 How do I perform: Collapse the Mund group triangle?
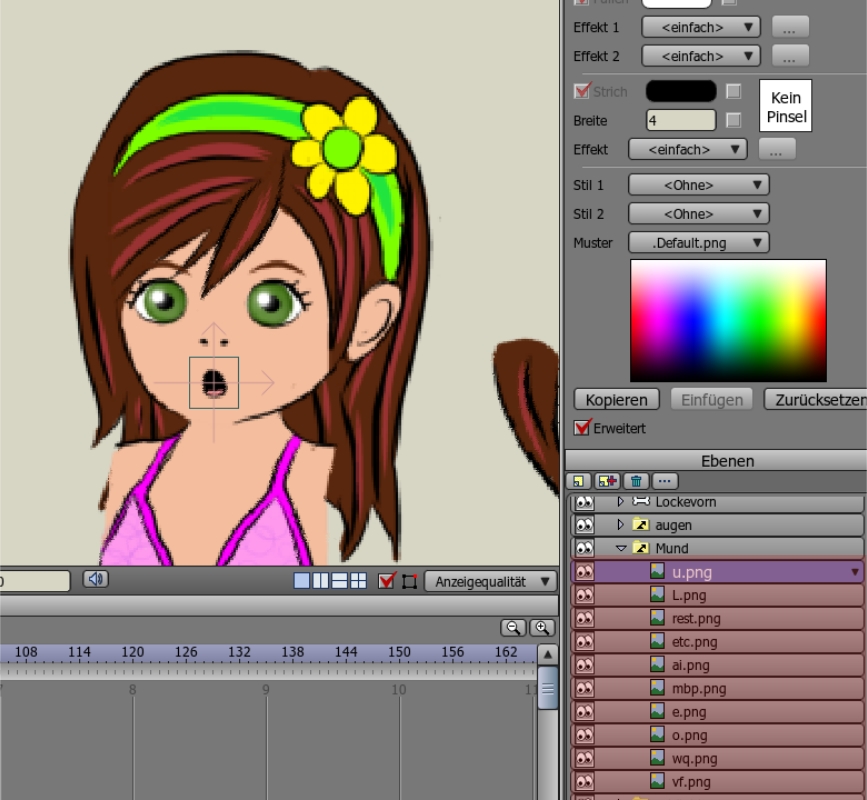pos(620,548)
